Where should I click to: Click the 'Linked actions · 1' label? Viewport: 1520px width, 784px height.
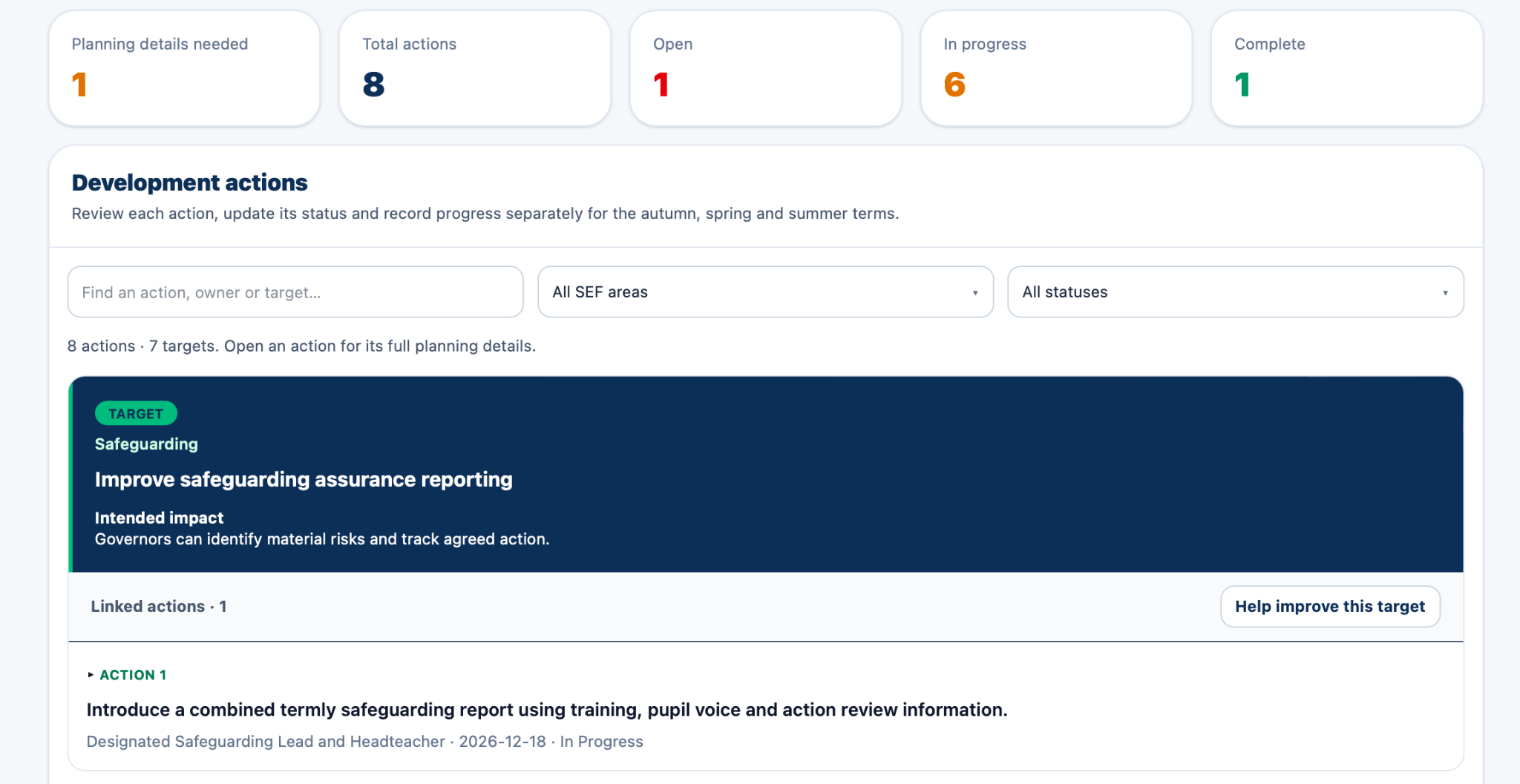[x=159, y=607]
